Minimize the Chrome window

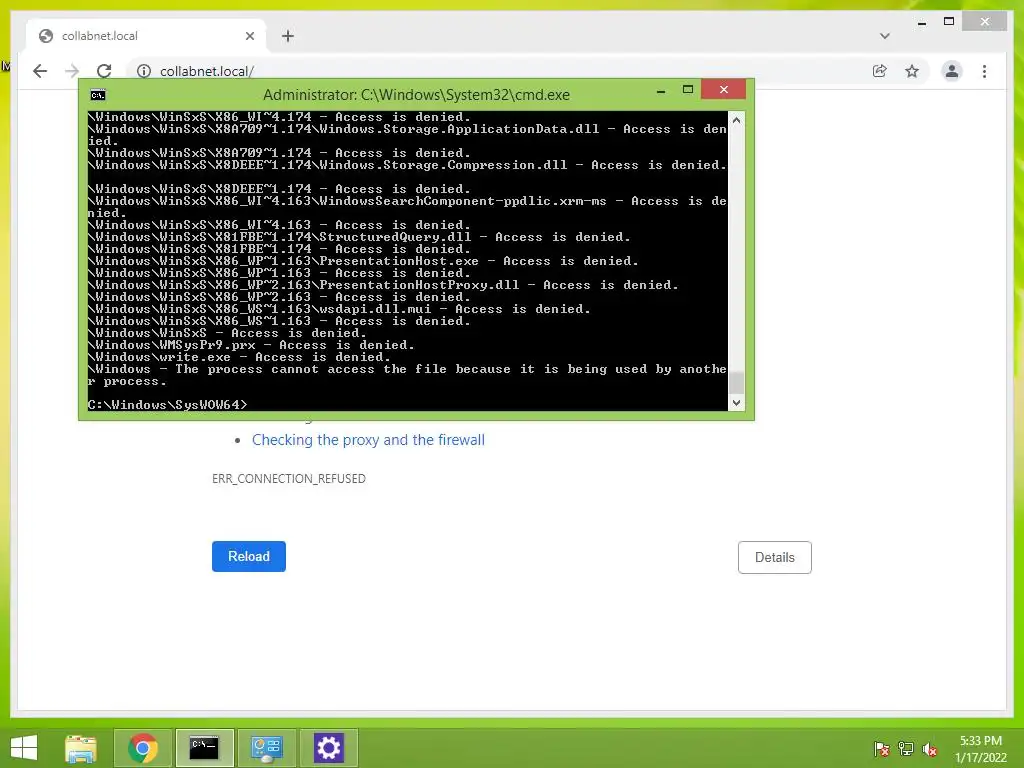click(921, 23)
